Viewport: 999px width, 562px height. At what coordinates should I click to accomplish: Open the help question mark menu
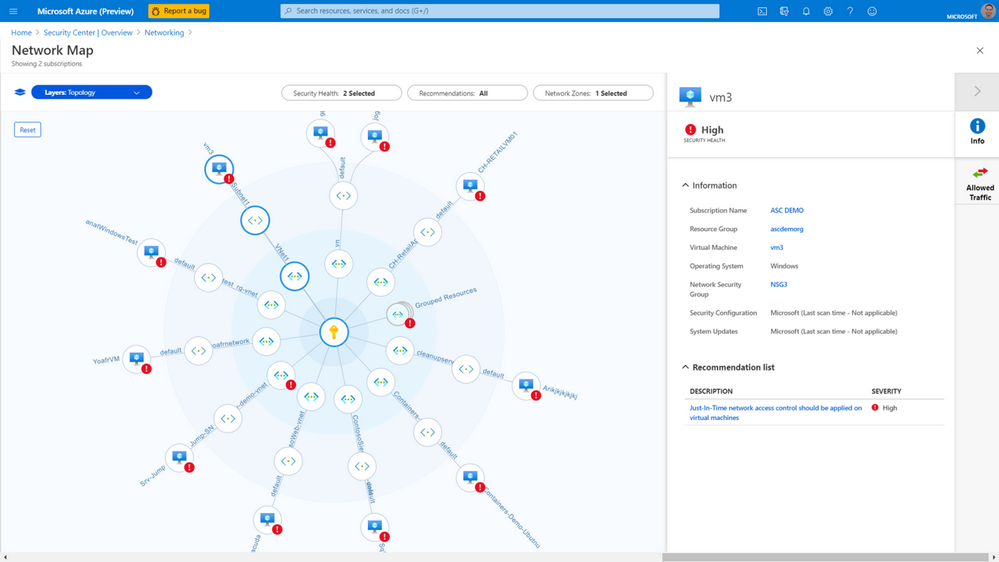[850, 11]
